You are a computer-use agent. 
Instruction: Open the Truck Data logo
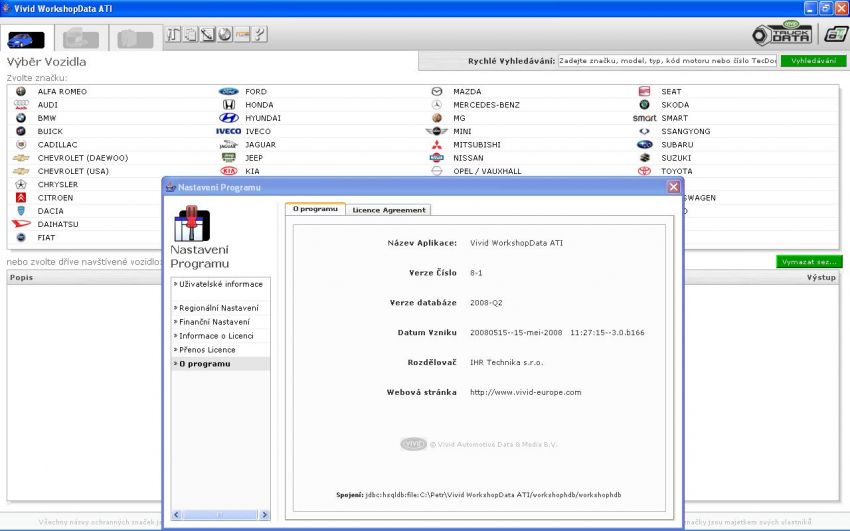pos(782,34)
